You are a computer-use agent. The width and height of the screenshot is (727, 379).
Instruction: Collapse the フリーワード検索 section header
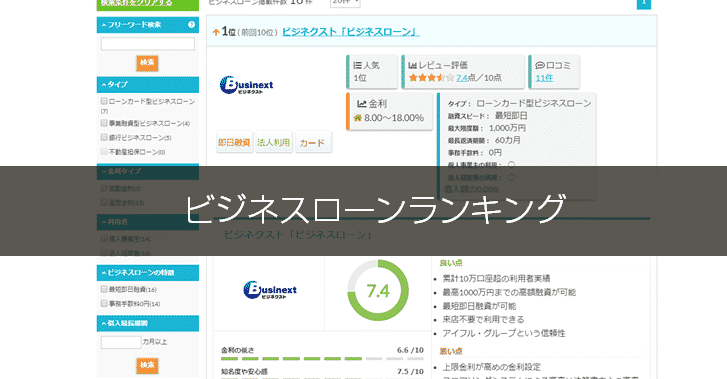[x=147, y=25]
